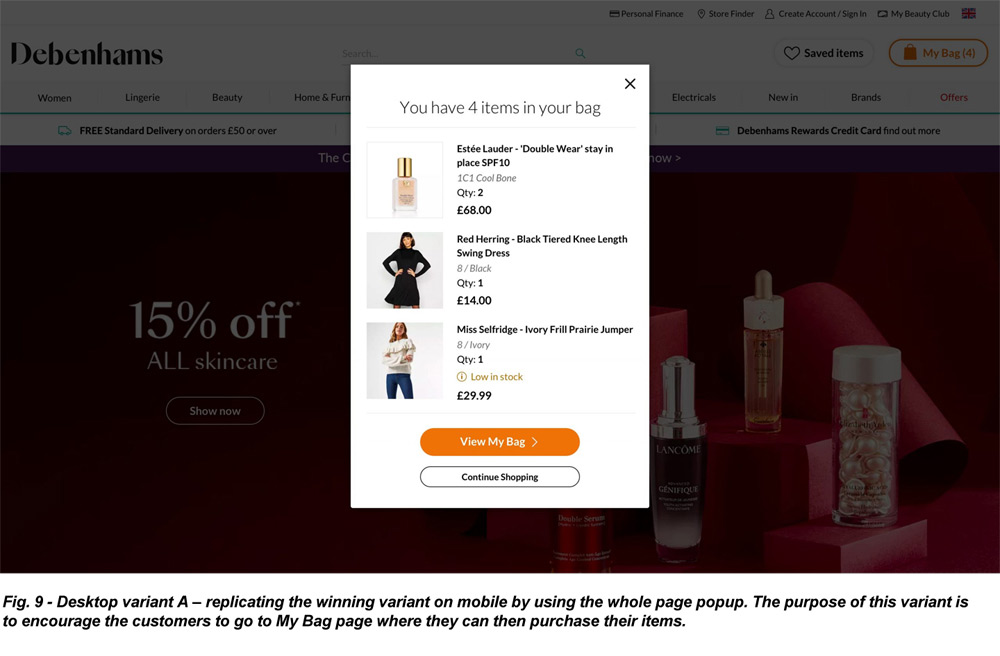Click the Continue Shopping button
This screenshot has height=656, width=1000.
(499, 477)
